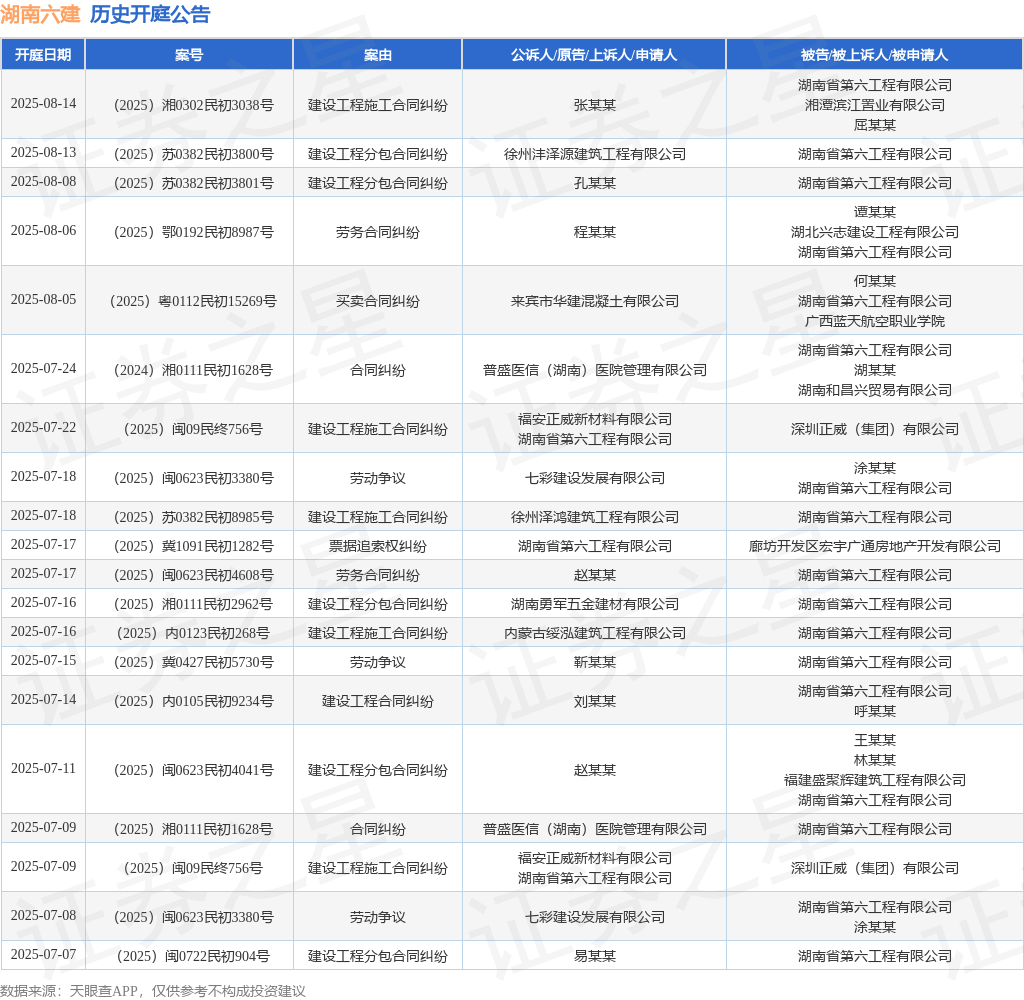Click defendant 呼某某
The height and width of the screenshot is (1000, 1024).
[x=874, y=711]
